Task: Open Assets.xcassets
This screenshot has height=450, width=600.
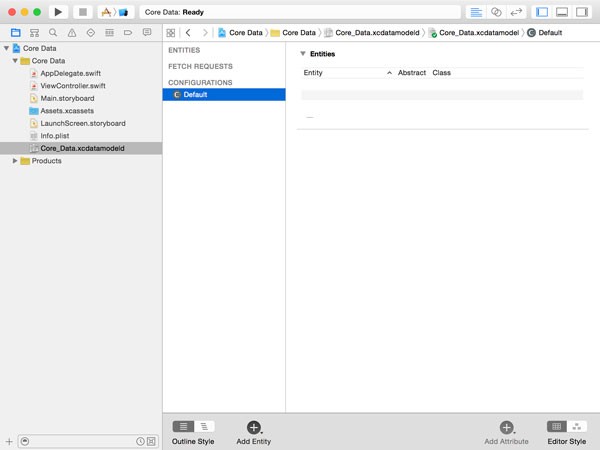Action: [81, 111]
